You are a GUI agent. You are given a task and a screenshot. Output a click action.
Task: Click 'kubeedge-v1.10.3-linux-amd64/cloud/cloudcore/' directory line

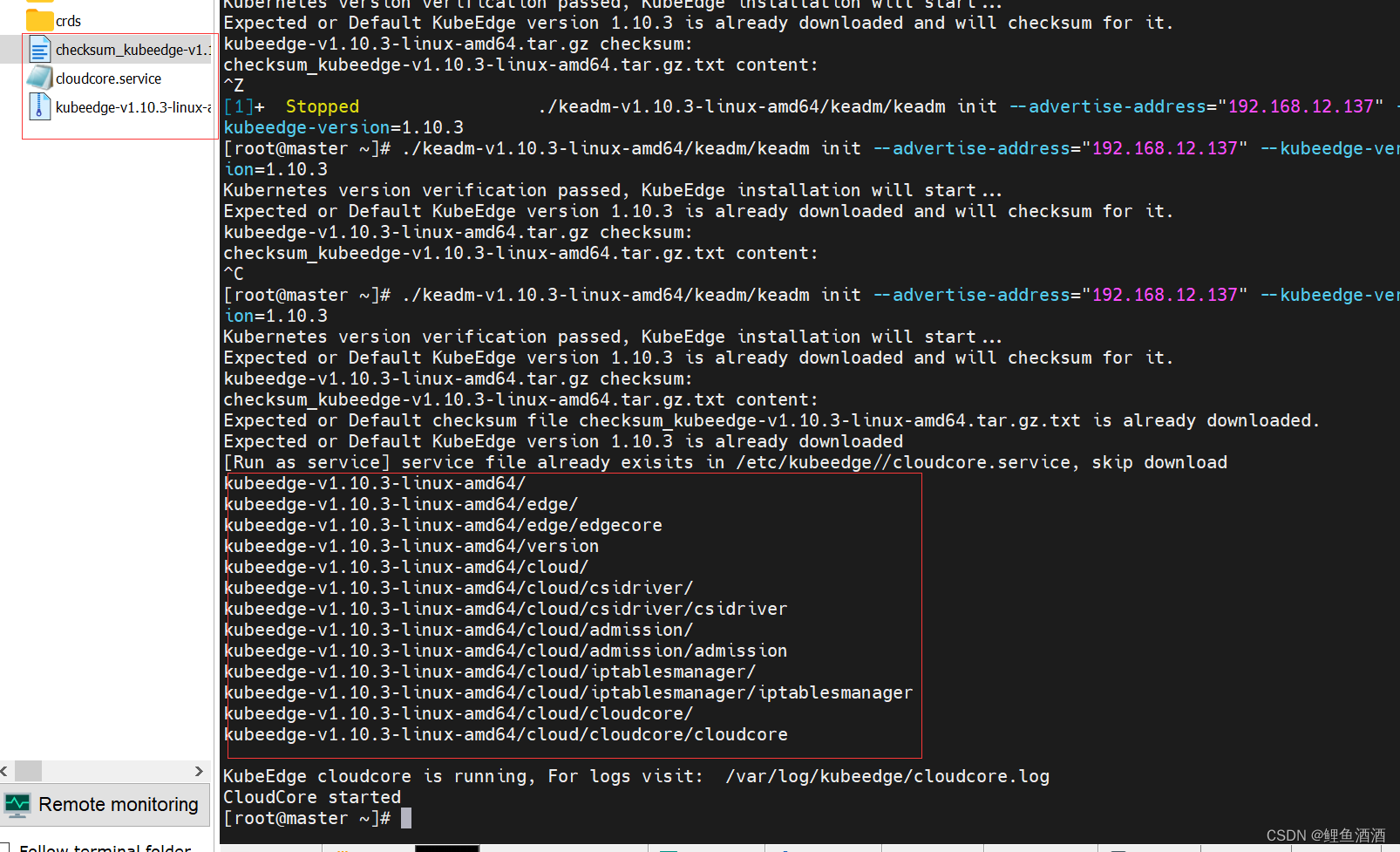click(459, 713)
